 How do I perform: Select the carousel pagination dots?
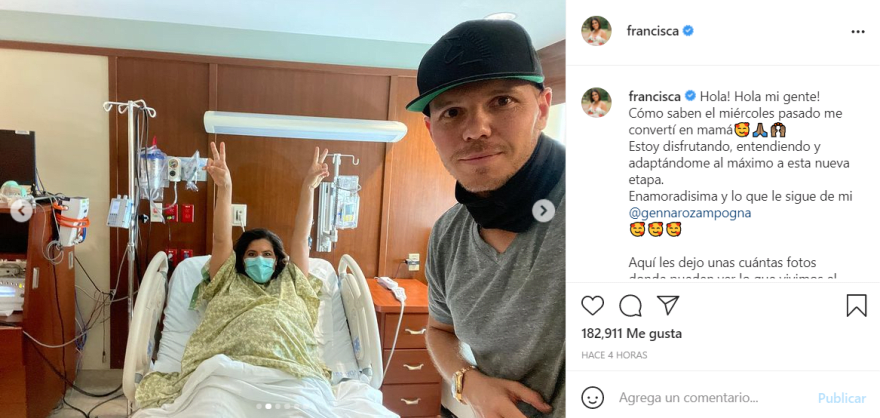coord(279,406)
